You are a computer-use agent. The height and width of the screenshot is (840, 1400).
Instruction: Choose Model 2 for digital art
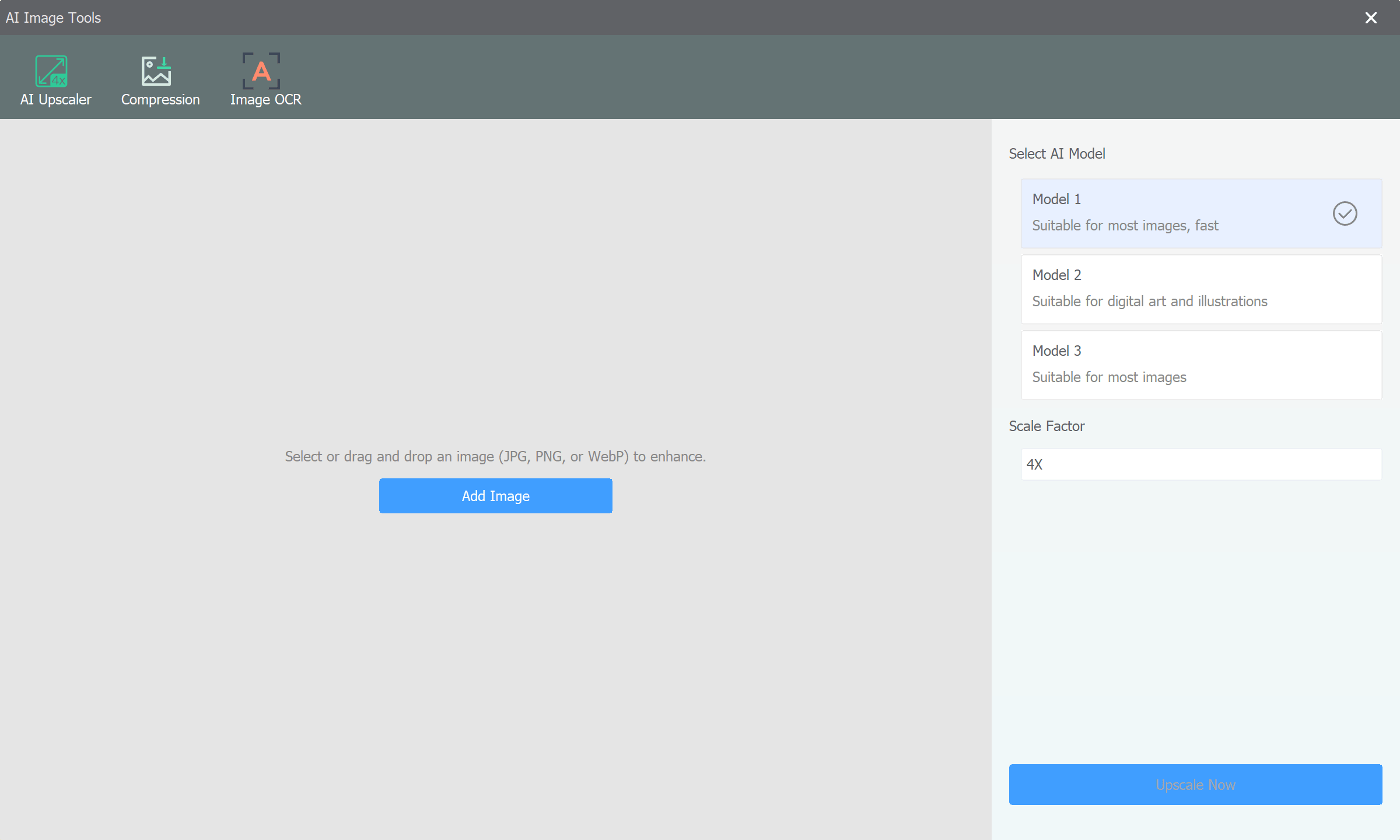1201,289
